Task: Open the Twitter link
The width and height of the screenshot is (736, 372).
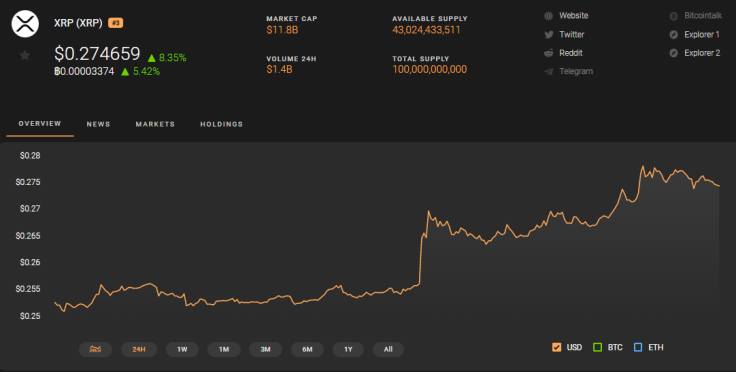Action: (x=572, y=34)
